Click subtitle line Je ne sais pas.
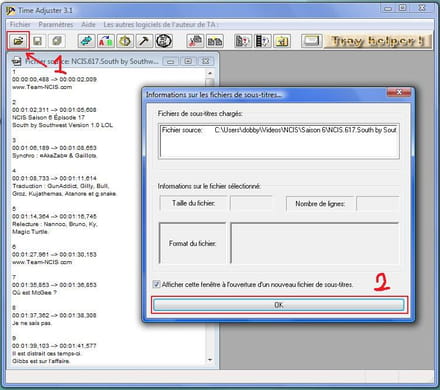440x390 pixels. click(32, 323)
